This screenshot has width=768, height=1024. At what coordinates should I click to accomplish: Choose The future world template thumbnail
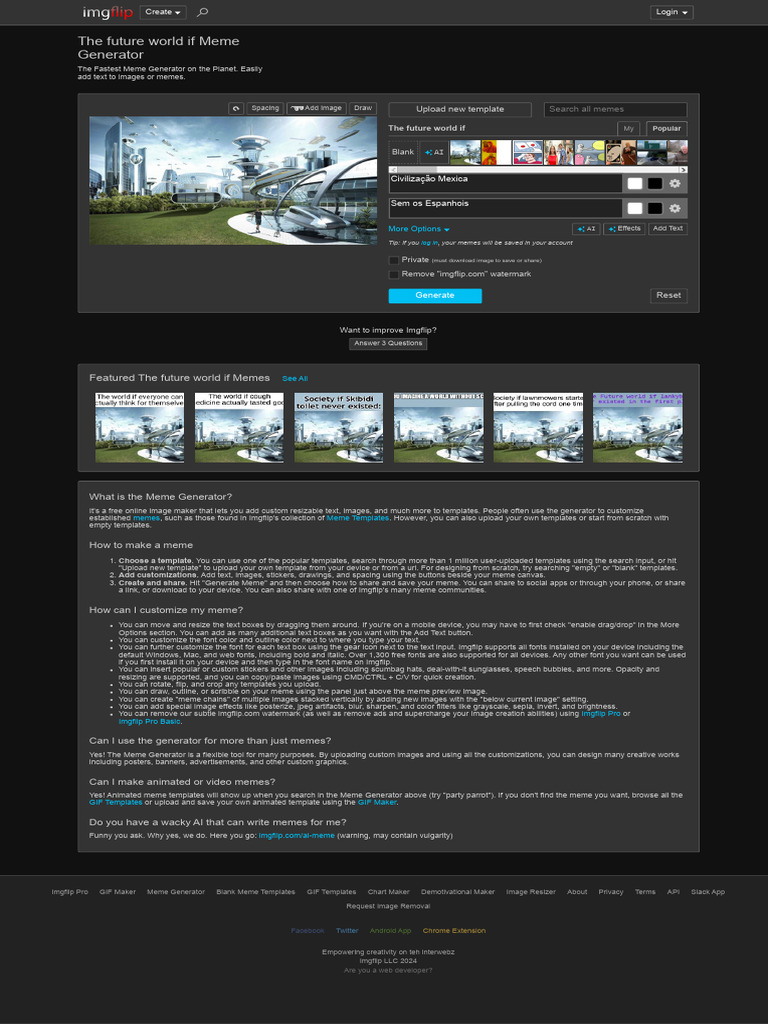465,152
